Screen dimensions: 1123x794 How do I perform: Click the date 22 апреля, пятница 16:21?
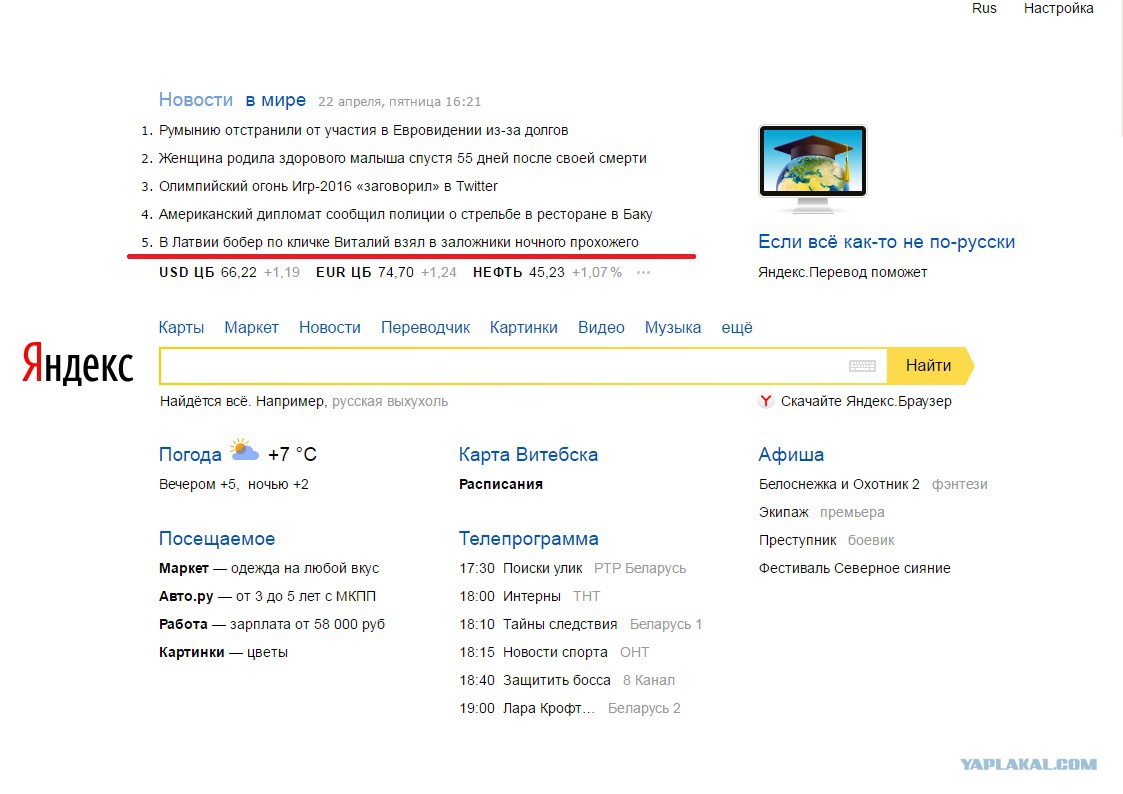pyautogui.click(x=400, y=102)
